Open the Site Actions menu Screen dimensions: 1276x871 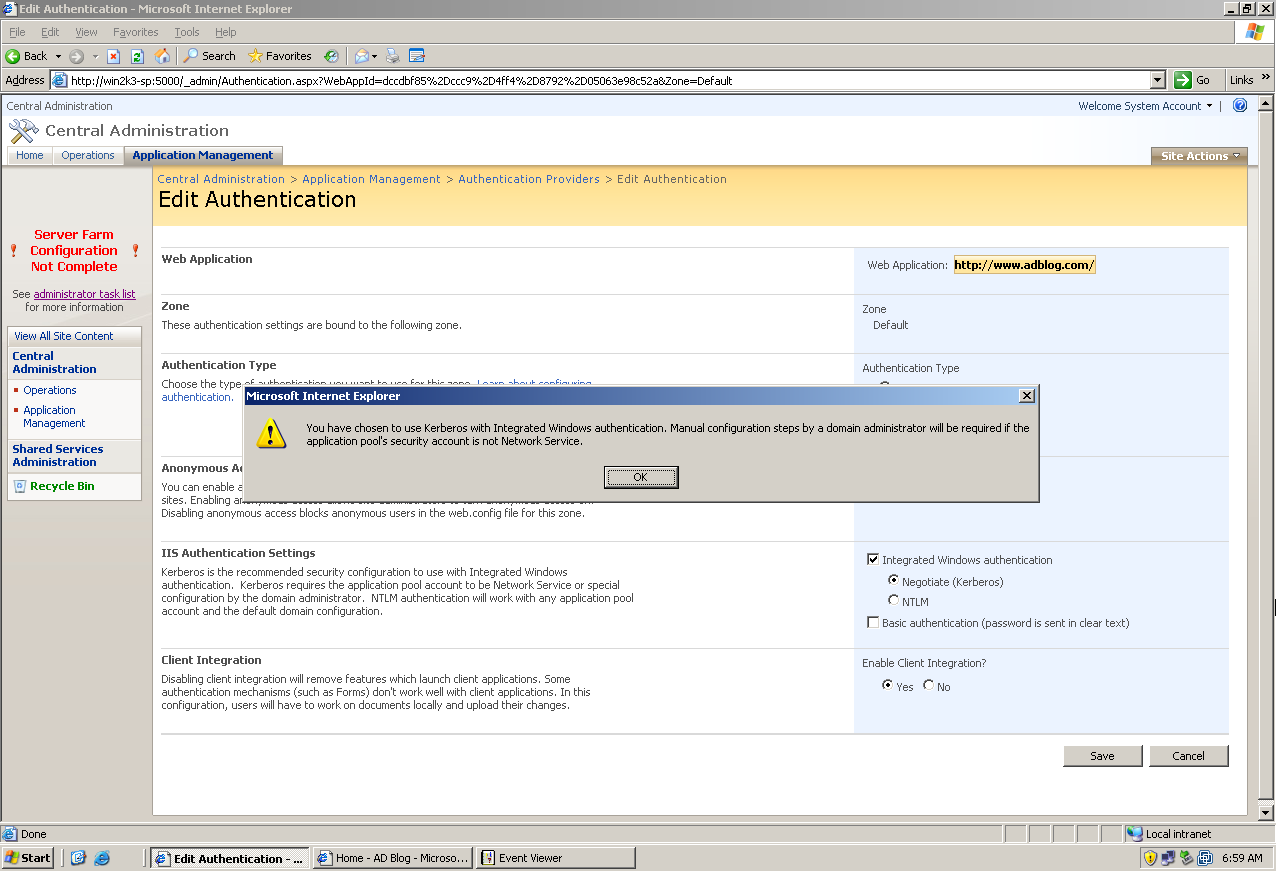tap(1198, 155)
